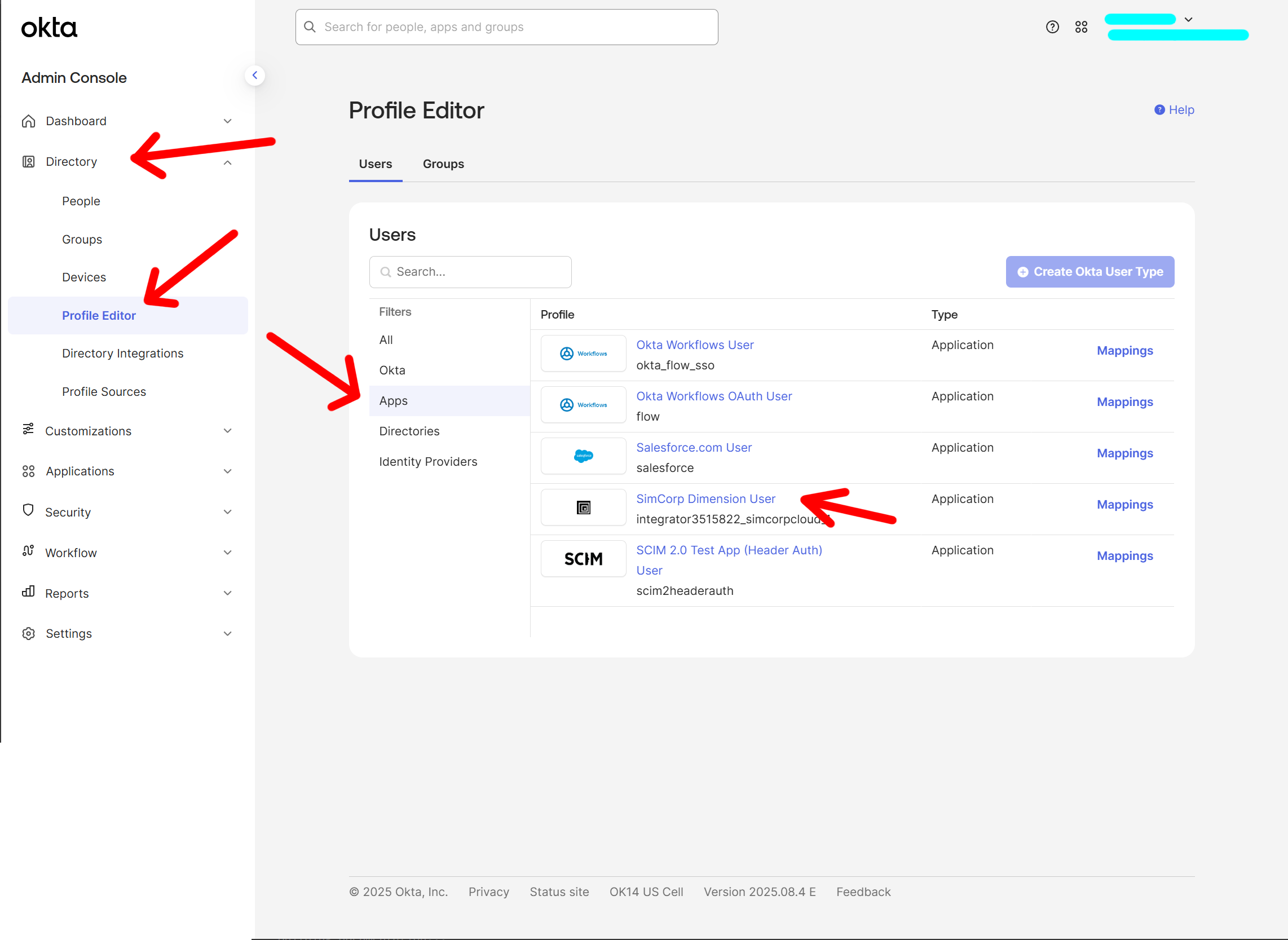
Task: Click the Customizations sidebar icon
Action: (x=28, y=431)
